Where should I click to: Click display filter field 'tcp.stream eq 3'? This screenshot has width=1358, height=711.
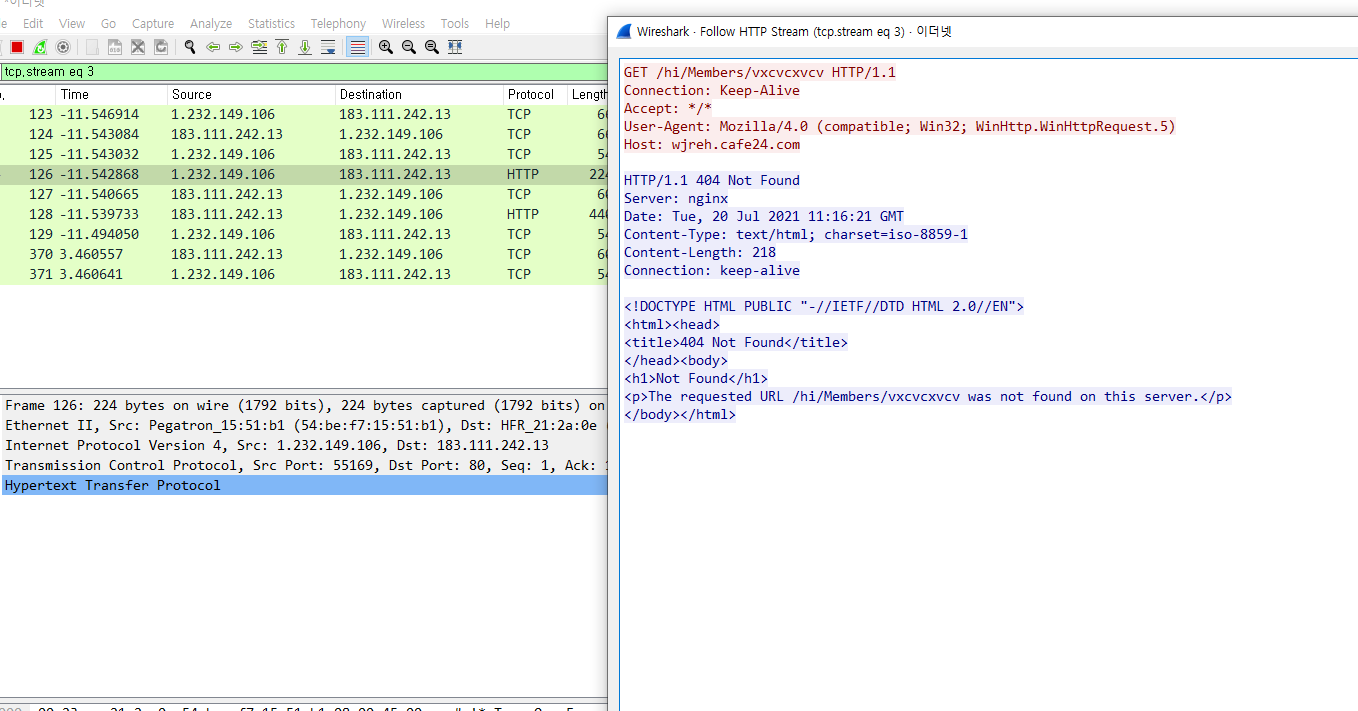tap(304, 72)
